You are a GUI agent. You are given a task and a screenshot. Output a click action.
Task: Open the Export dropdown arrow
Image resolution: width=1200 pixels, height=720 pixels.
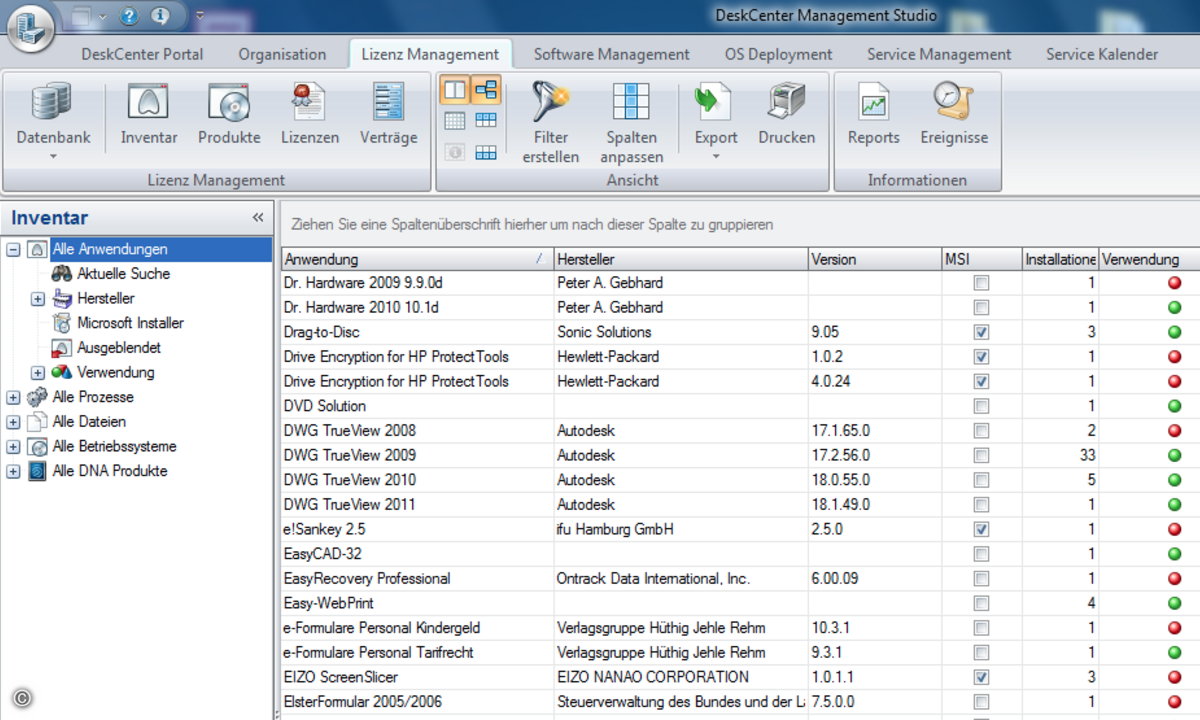click(x=716, y=156)
